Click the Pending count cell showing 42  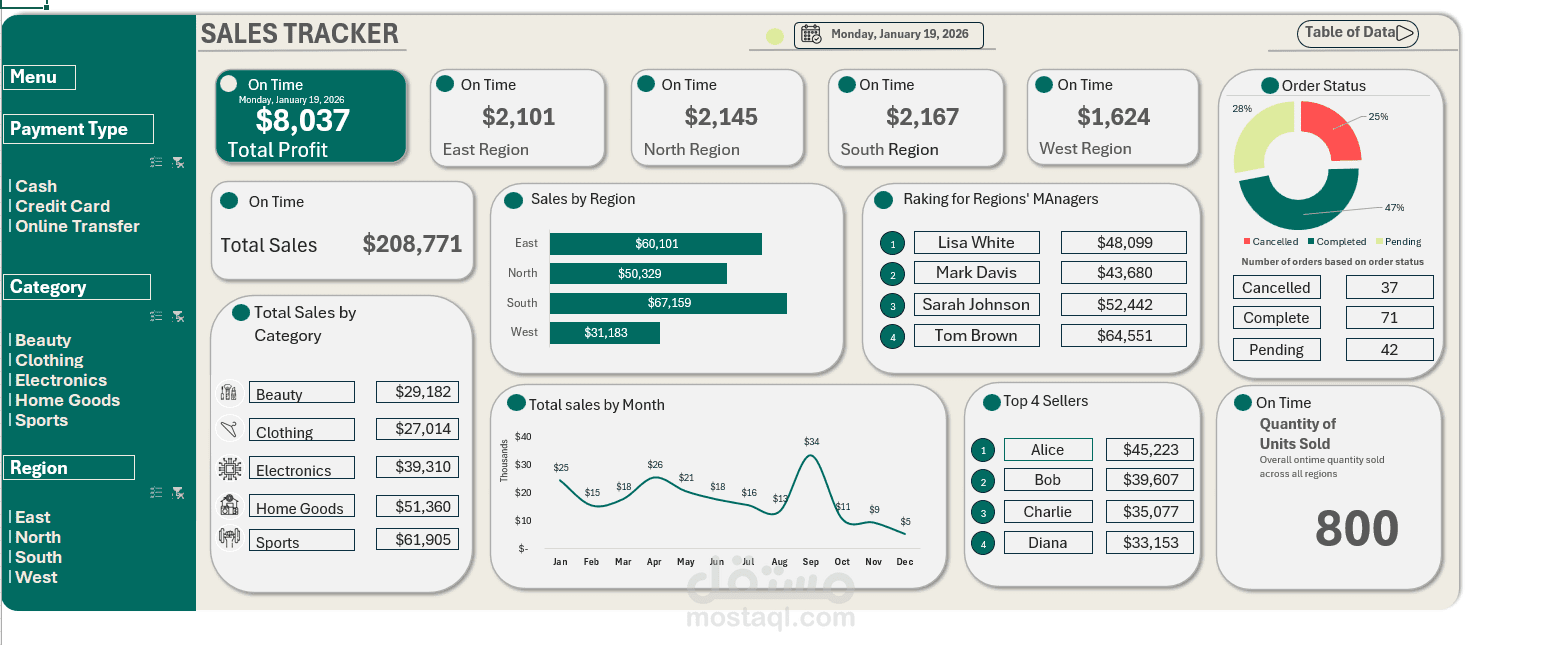point(1389,350)
